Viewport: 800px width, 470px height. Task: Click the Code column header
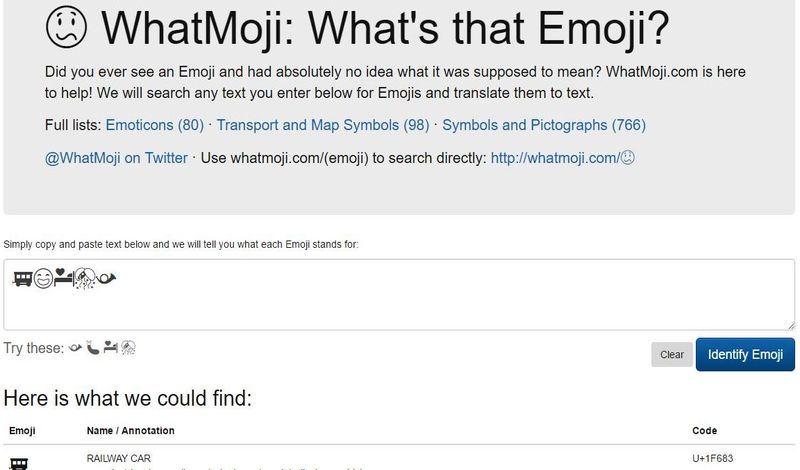point(705,431)
